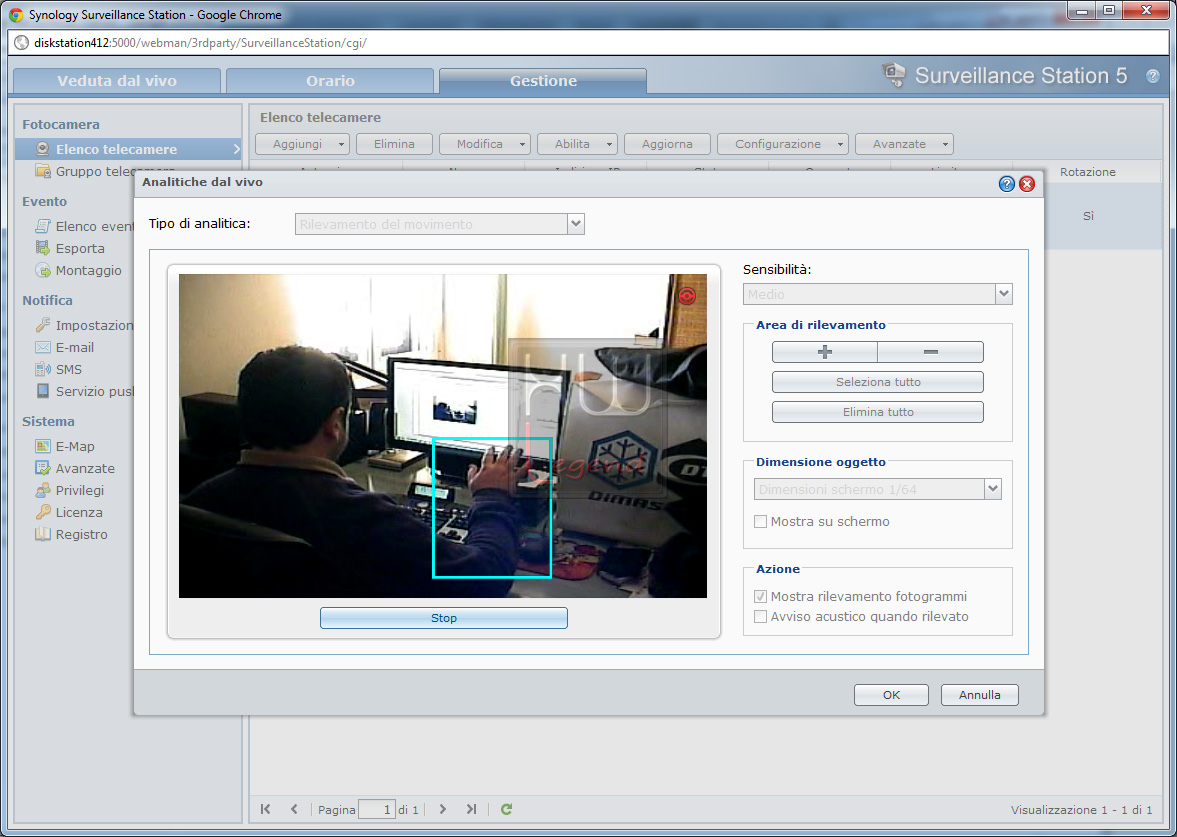Viewport: 1177px width, 837px height.
Task: Click the Pagina number input field
Action: [x=377, y=809]
